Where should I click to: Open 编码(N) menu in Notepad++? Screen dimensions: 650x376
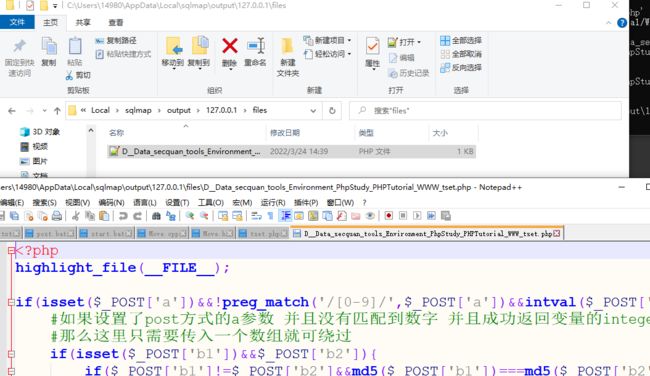[x=111, y=202]
